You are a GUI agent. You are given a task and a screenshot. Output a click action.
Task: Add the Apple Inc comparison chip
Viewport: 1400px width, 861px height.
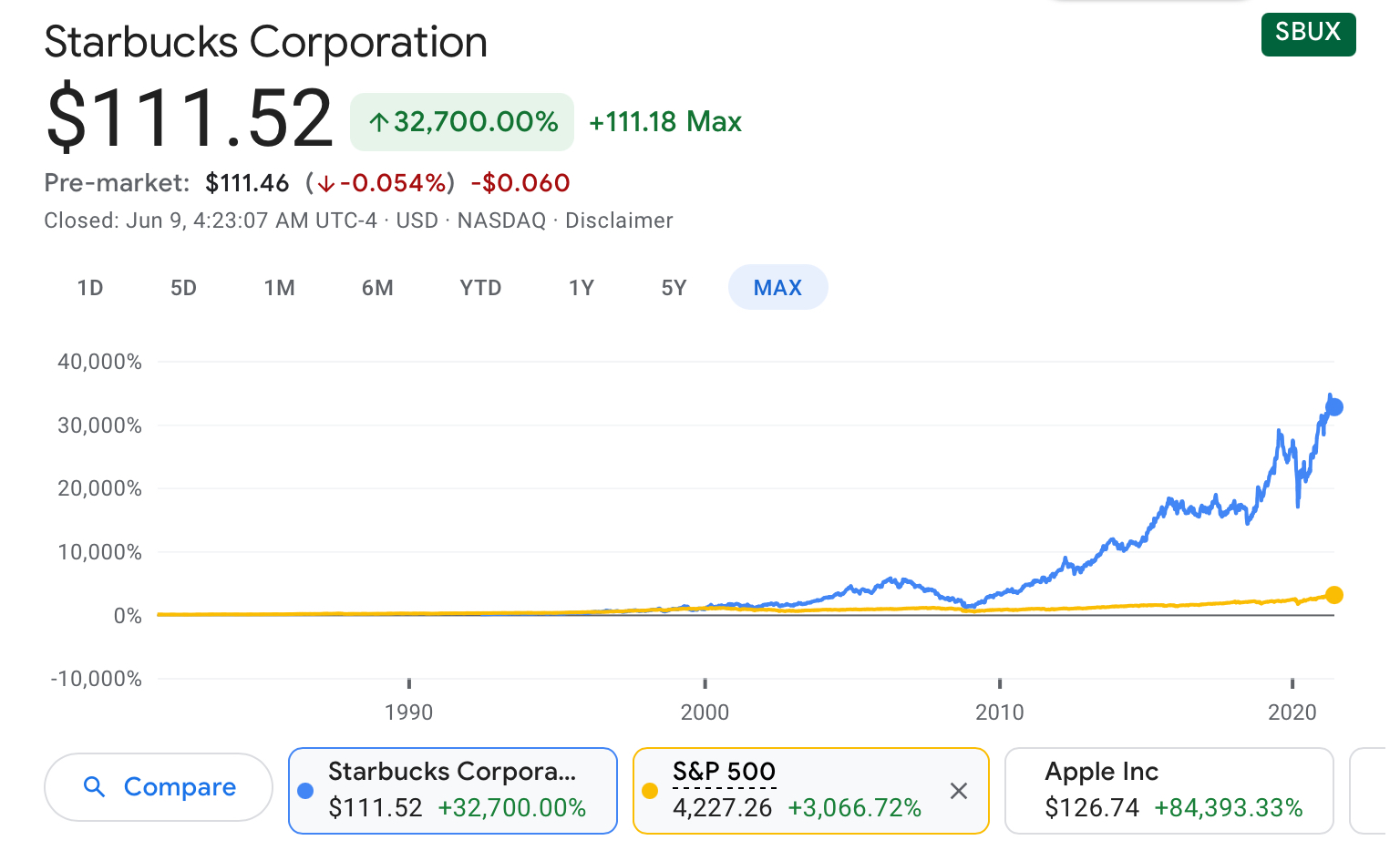point(1168,790)
